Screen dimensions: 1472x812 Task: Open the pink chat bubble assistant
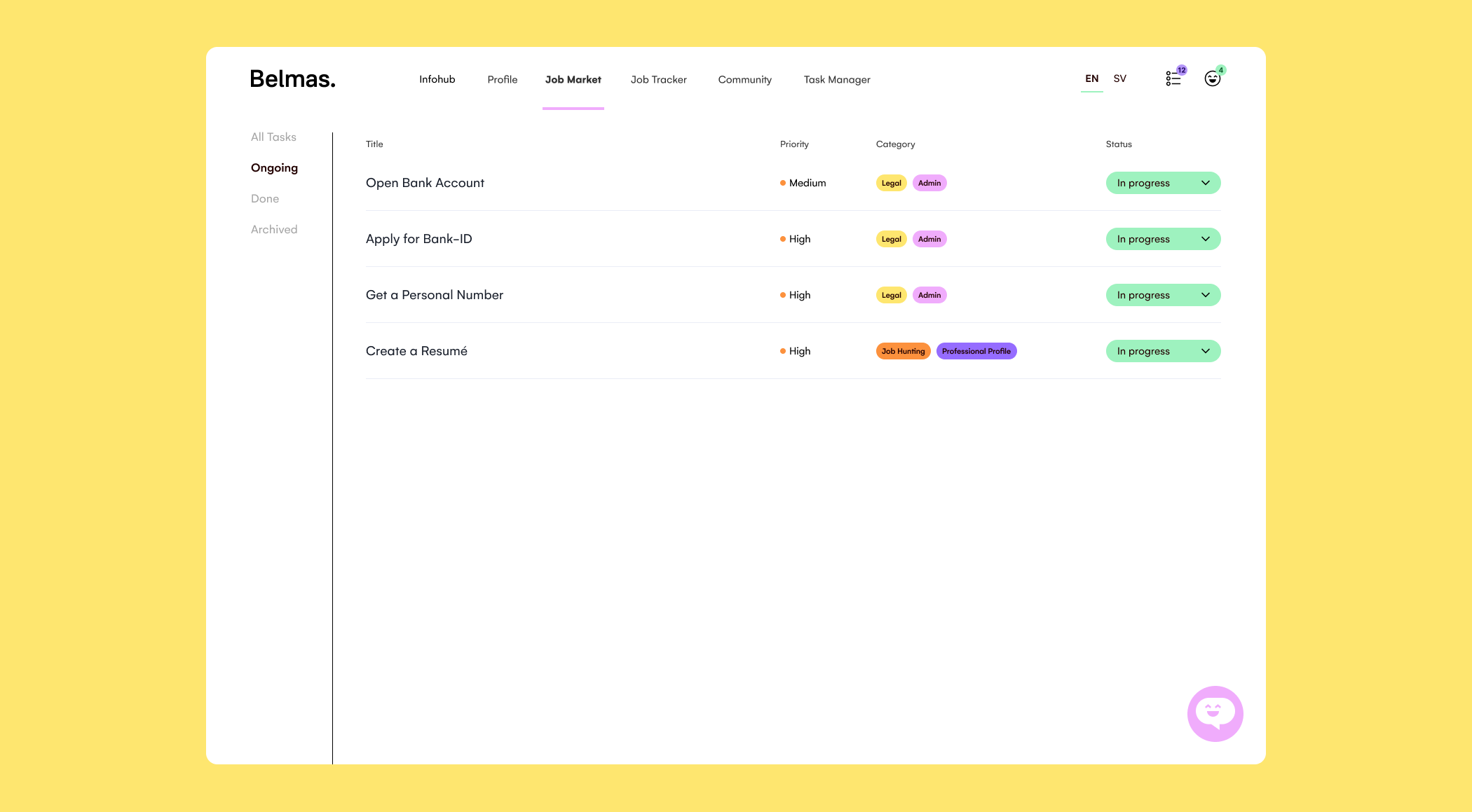click(x=1215, y=713)
